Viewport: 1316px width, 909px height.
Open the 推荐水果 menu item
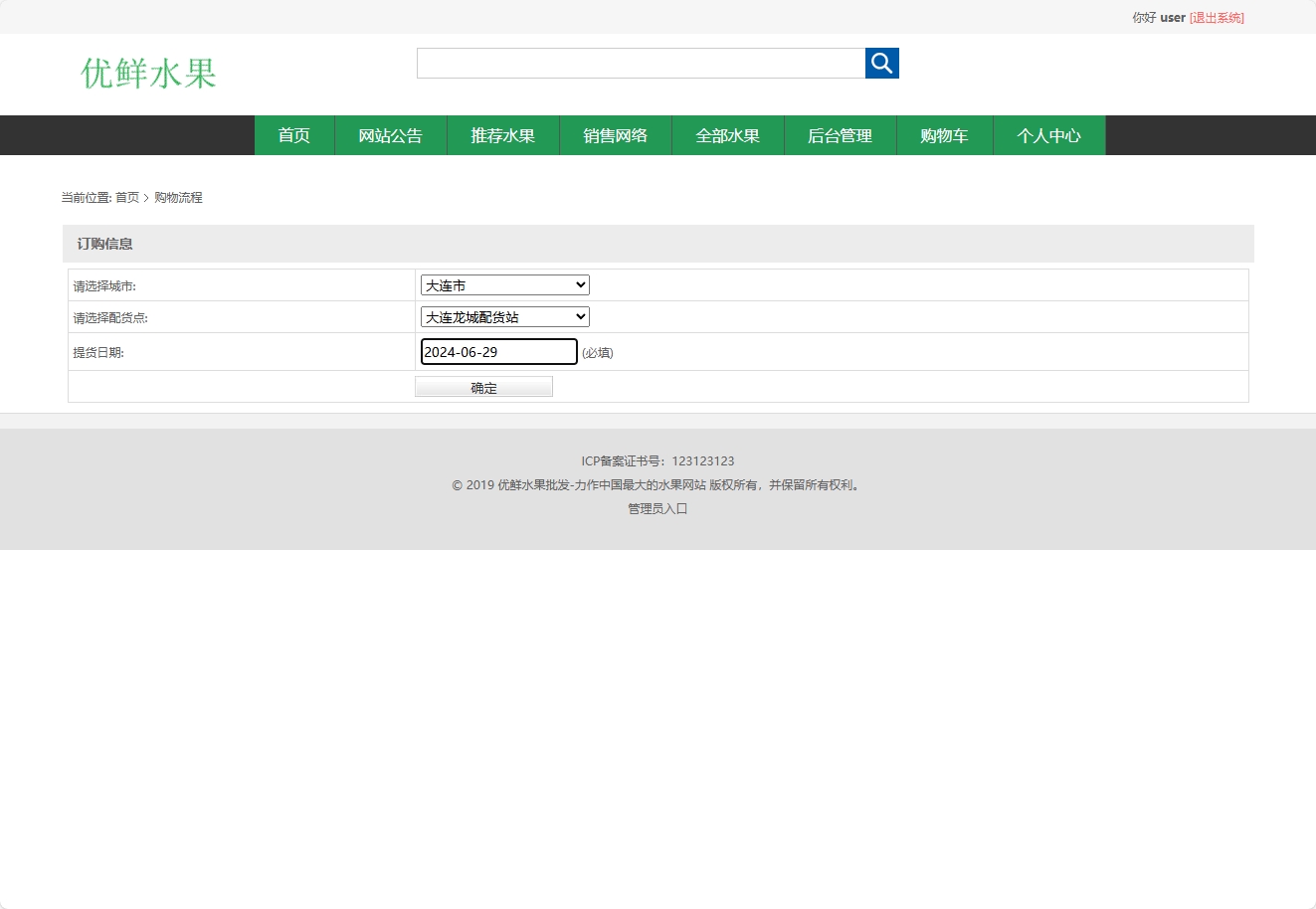[x=503, y=135]
